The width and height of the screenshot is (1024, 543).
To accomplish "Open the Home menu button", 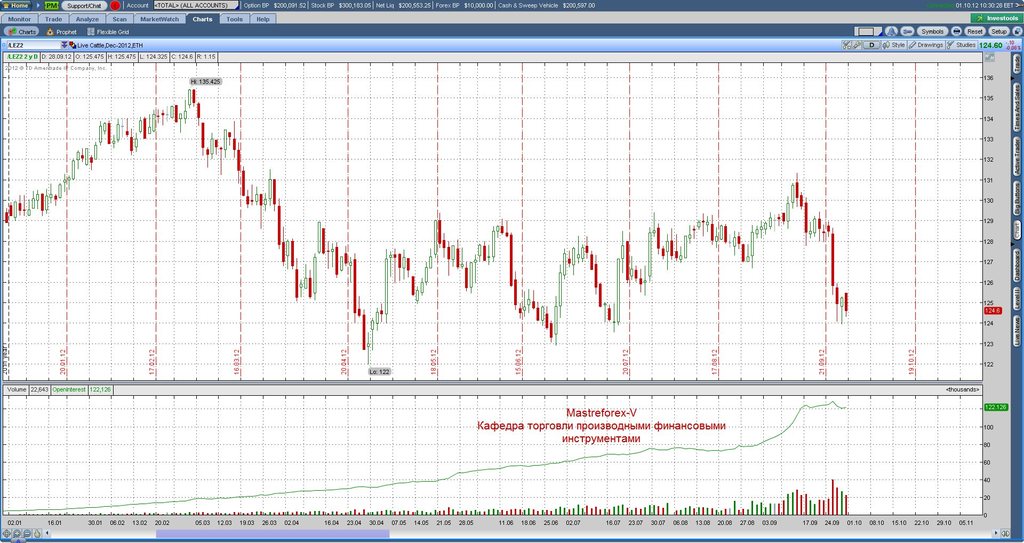I will pyautogui.click(x=16, y=5).
